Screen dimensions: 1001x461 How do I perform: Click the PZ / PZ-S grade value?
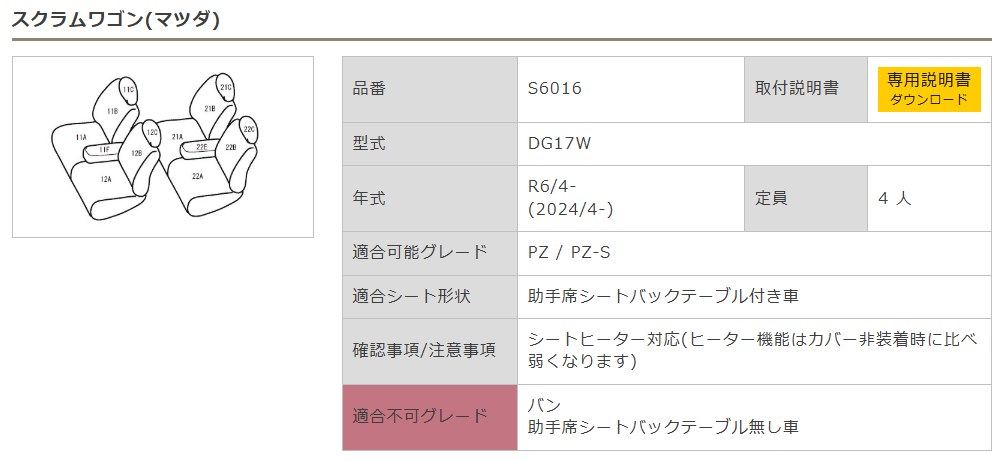569,252
